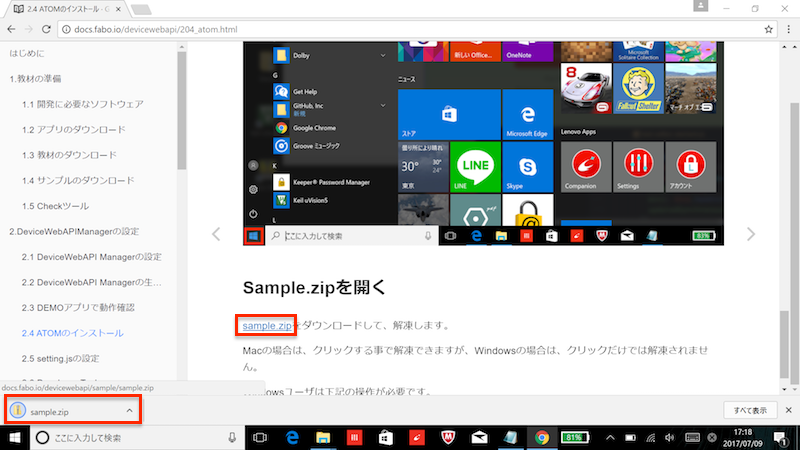Open '1.3 教材のダウンロード' in the sidebar
Viewport: 800px width, 450px height.
pos(69,155)
